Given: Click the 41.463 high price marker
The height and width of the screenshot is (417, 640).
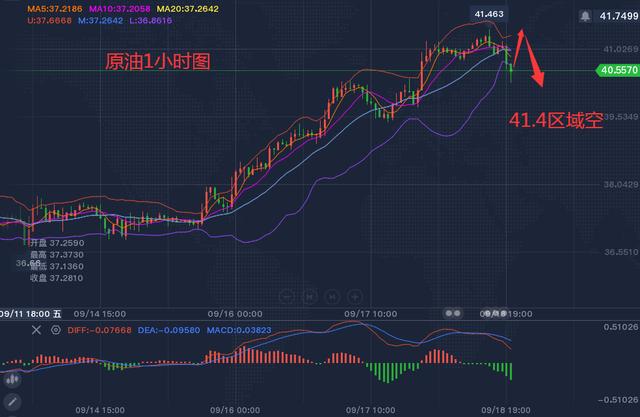Looking at the screenshot, I should click(x=489, y=13).
